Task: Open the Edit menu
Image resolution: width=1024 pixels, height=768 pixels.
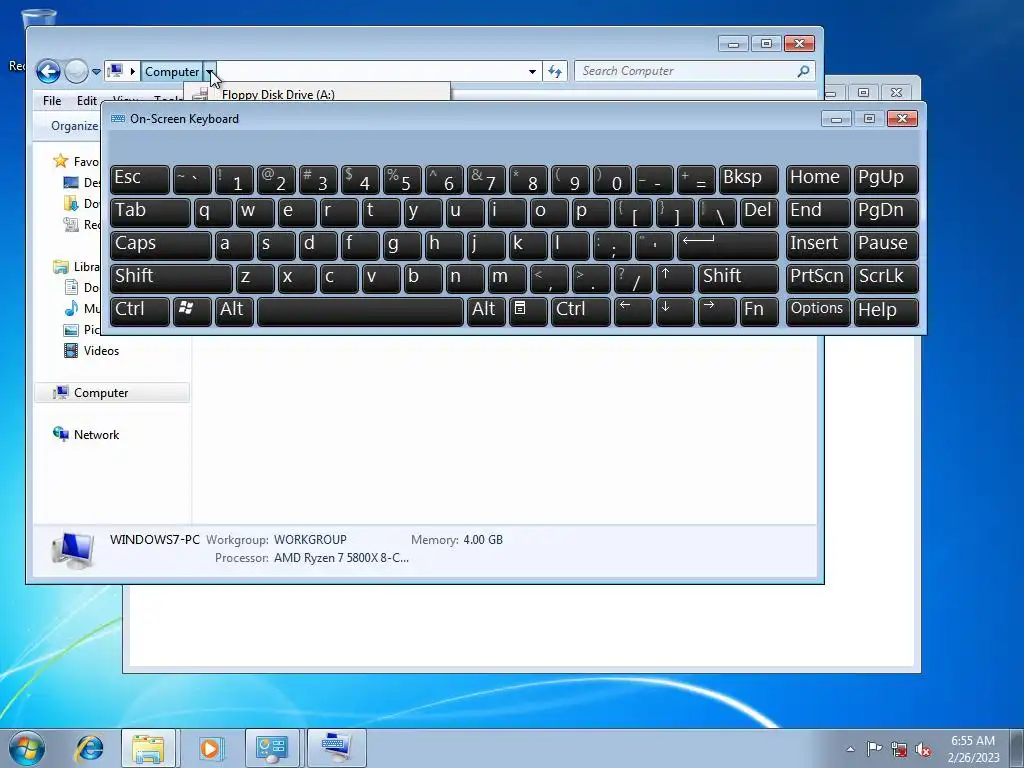Action: click(x=86, y=101)
